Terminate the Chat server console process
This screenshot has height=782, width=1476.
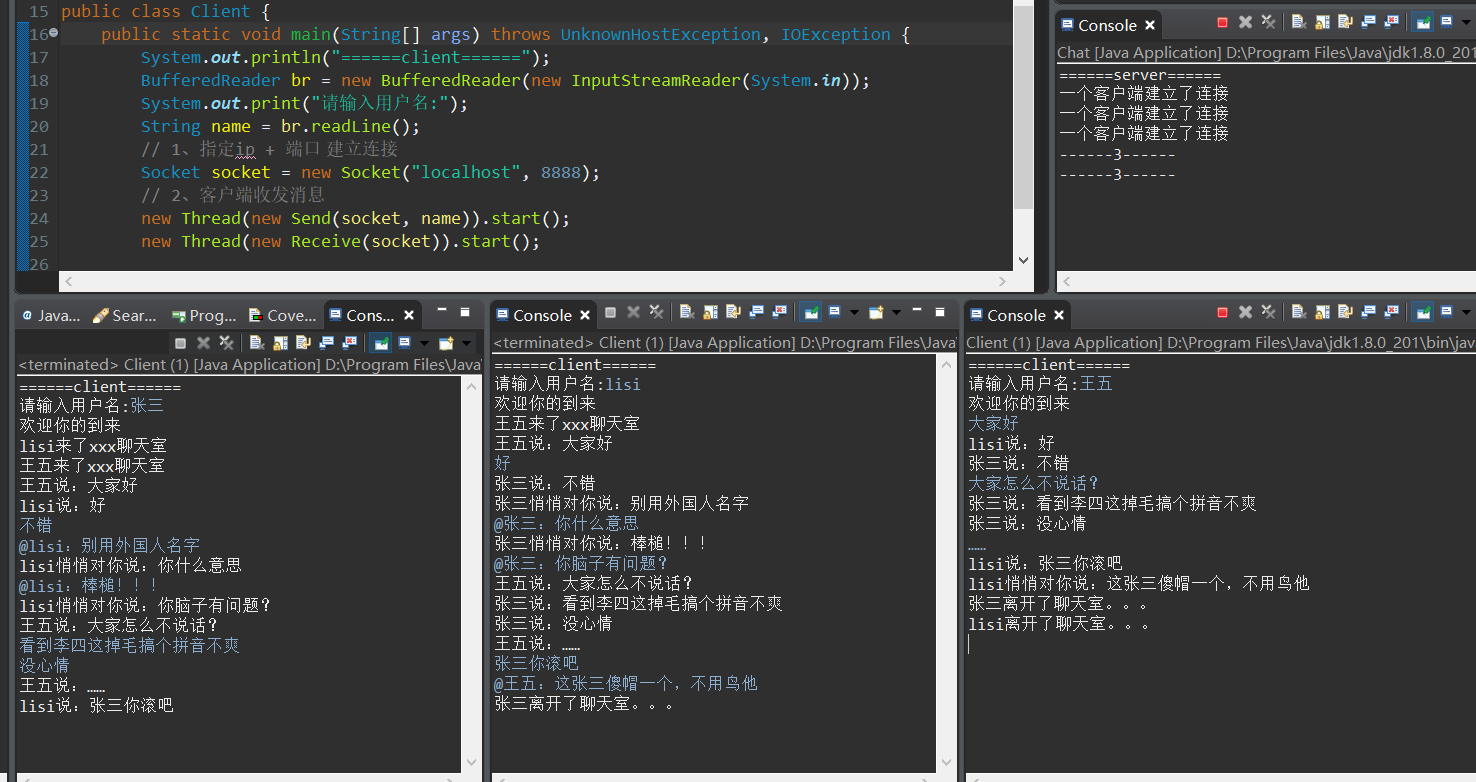1222,22
